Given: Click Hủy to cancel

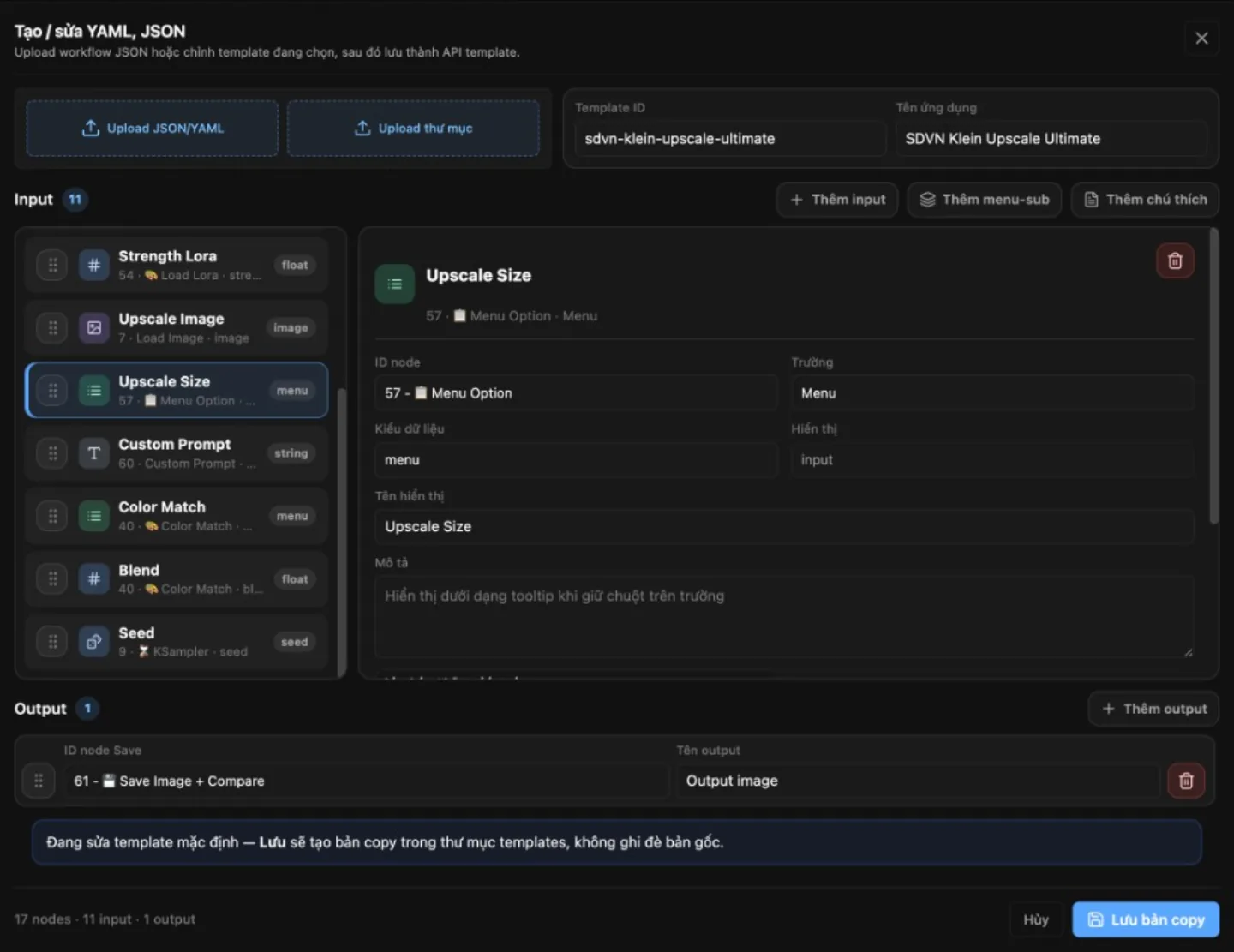Looking at the screenshot, I should pyautogui.click(x=1036, y=919).
